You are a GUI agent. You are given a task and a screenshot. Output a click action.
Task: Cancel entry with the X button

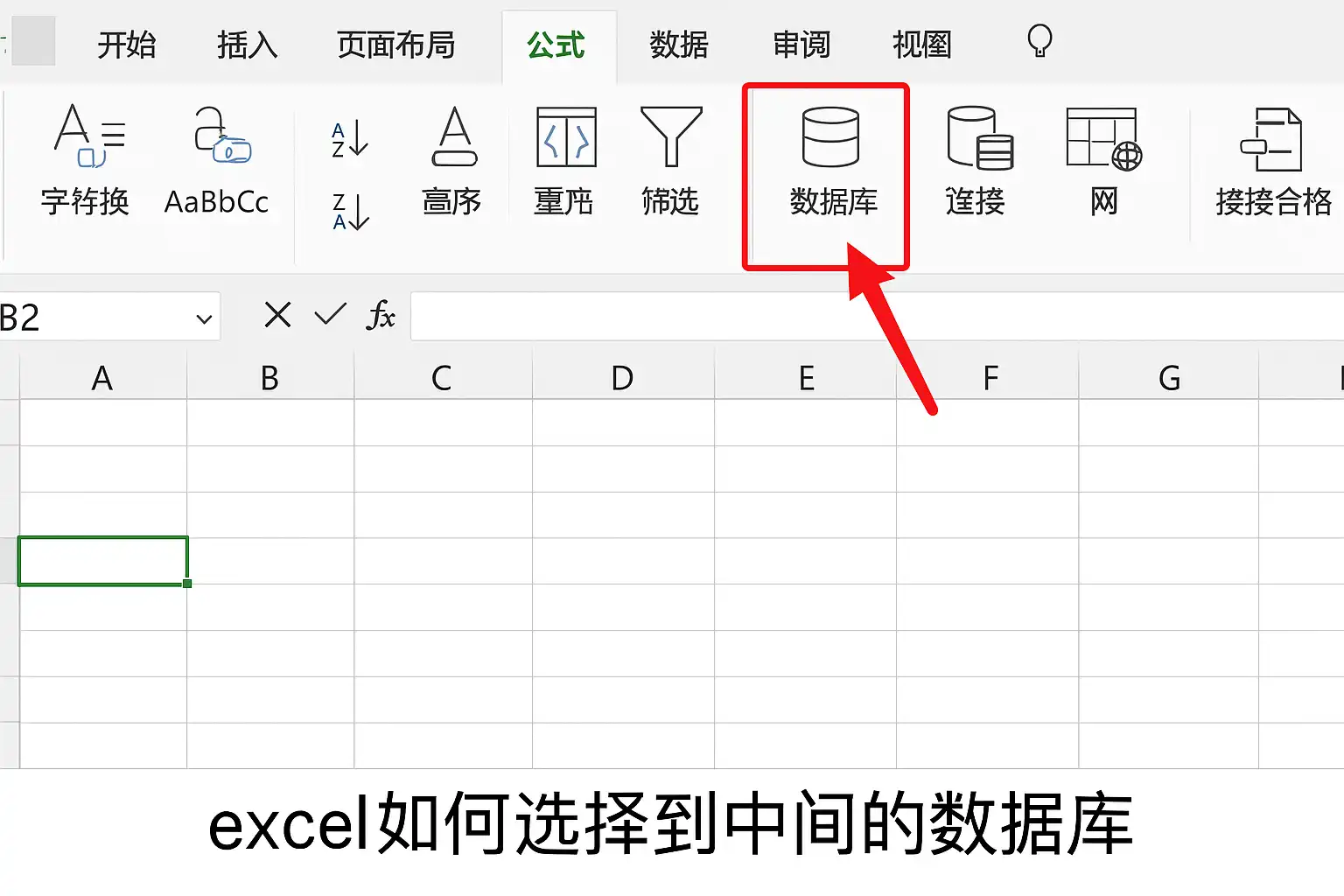click(277, 314)
